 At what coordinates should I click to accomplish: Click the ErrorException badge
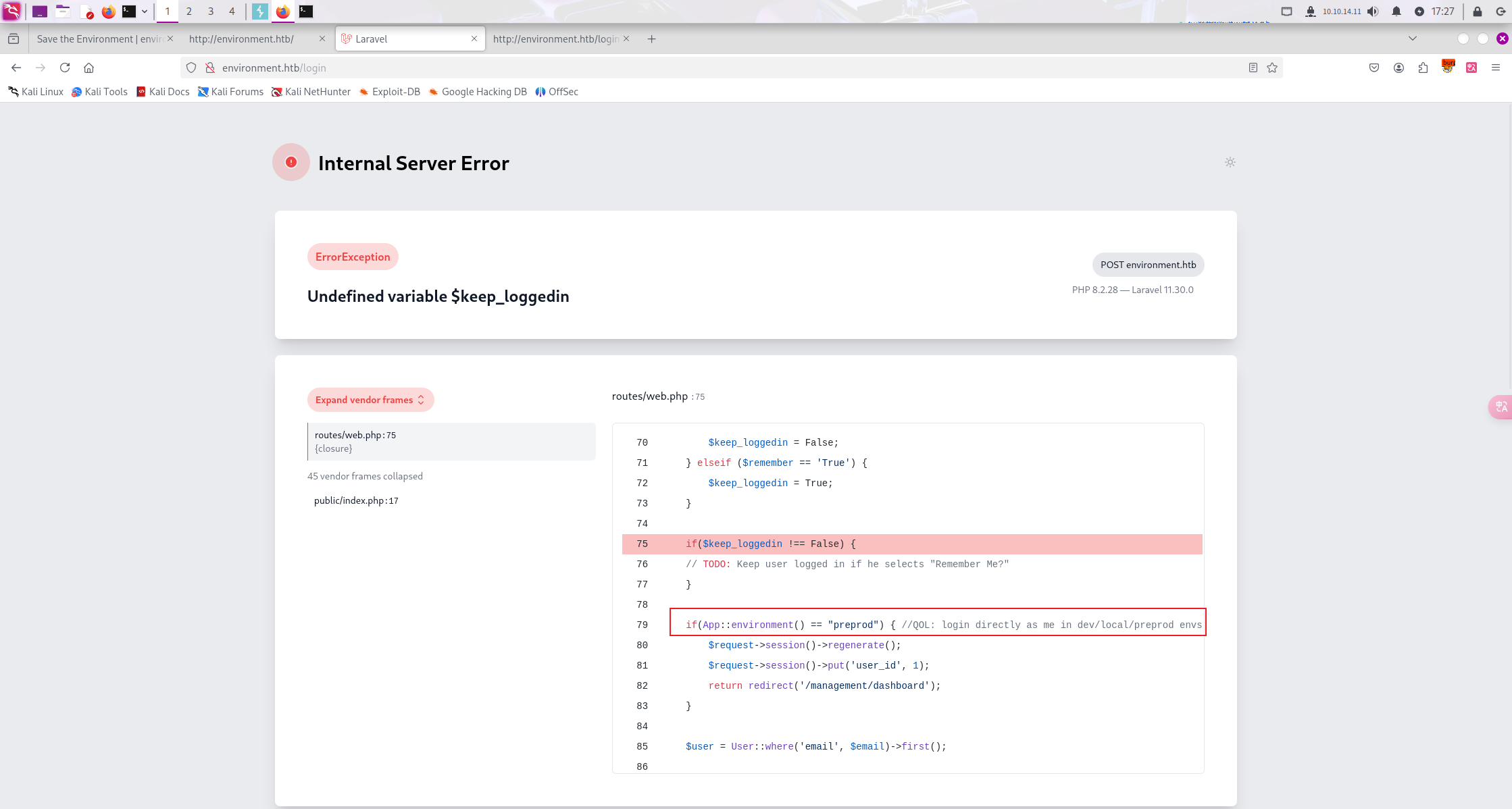pos(353,257)
